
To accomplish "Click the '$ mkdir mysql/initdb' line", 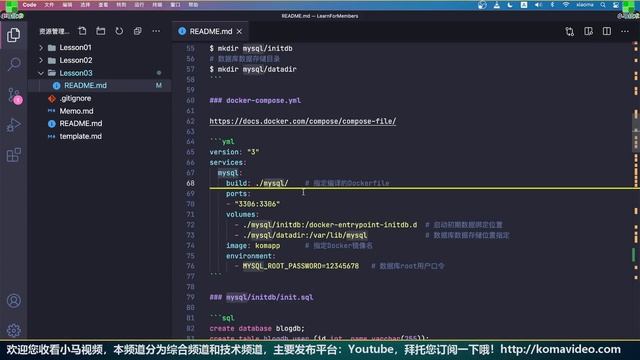I will [x=251, y=49].
